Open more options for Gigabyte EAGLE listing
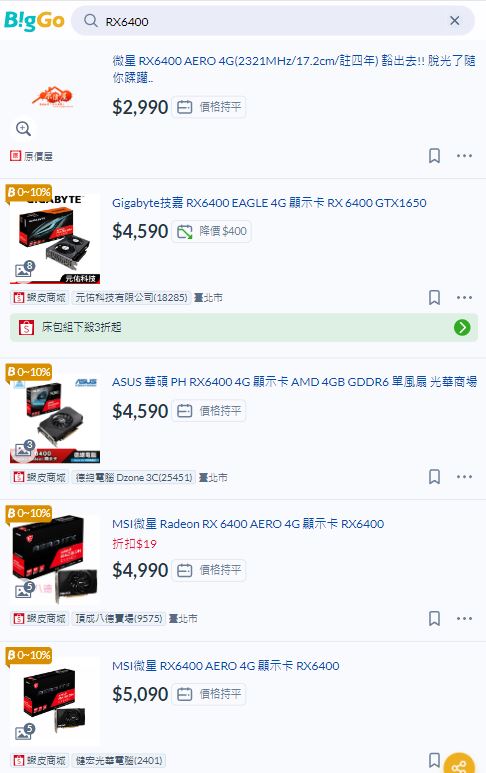This screenshot has height=773, width=486. coord(464,297)
